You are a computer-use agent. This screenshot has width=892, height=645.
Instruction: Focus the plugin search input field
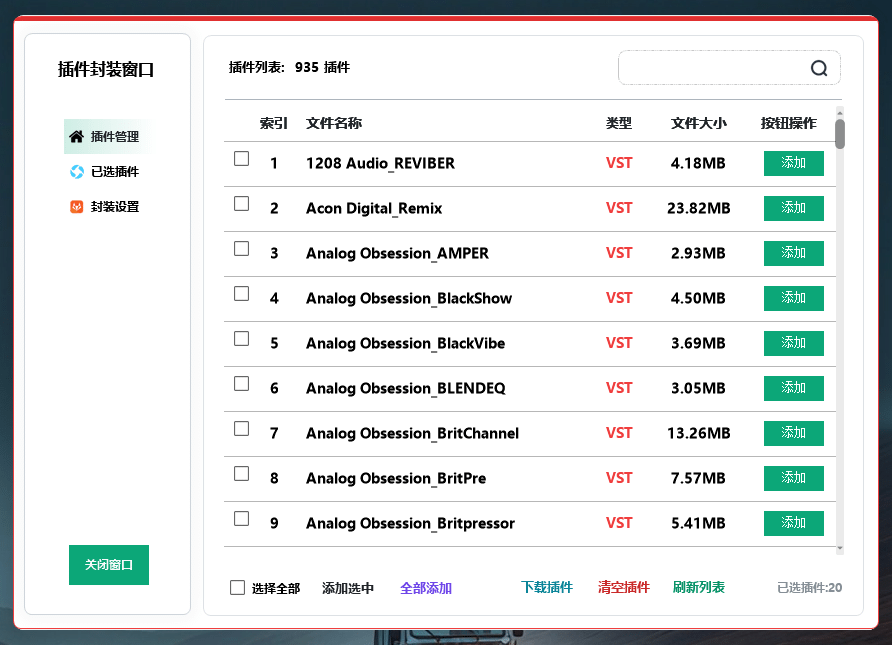(729, 68)
